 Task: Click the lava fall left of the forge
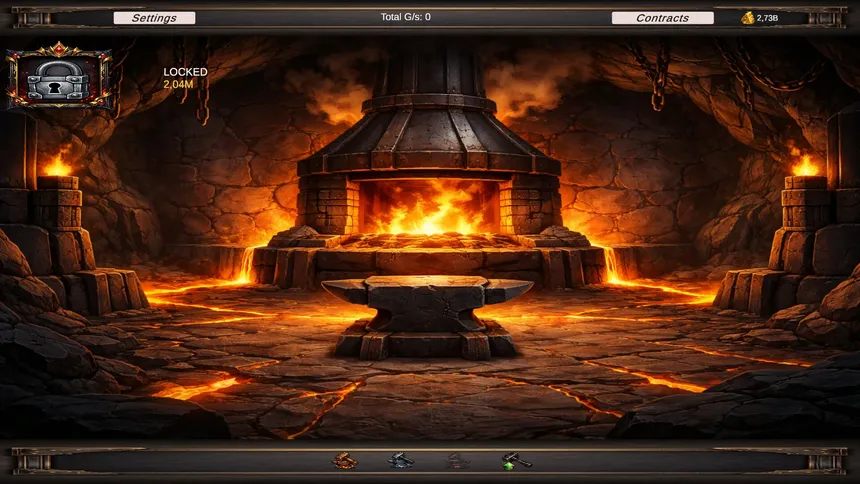point(246,264)
